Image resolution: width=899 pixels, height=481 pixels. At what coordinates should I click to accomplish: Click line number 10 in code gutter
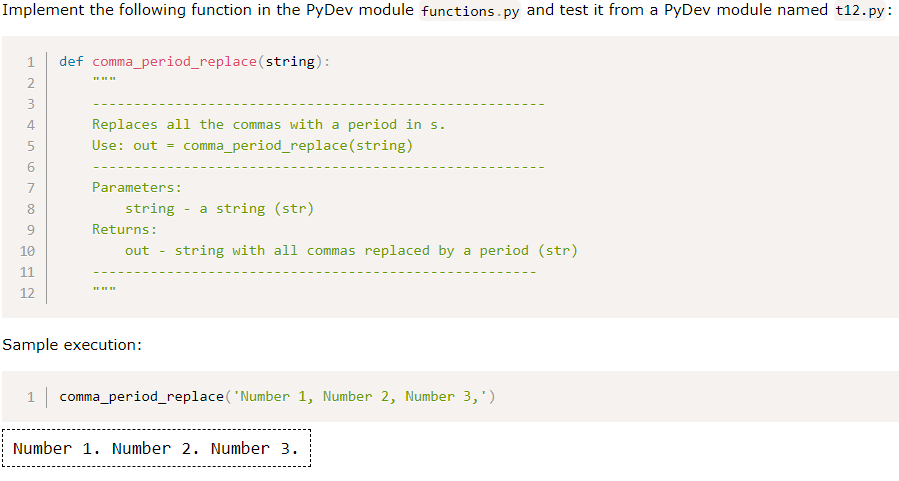point(27,251)
